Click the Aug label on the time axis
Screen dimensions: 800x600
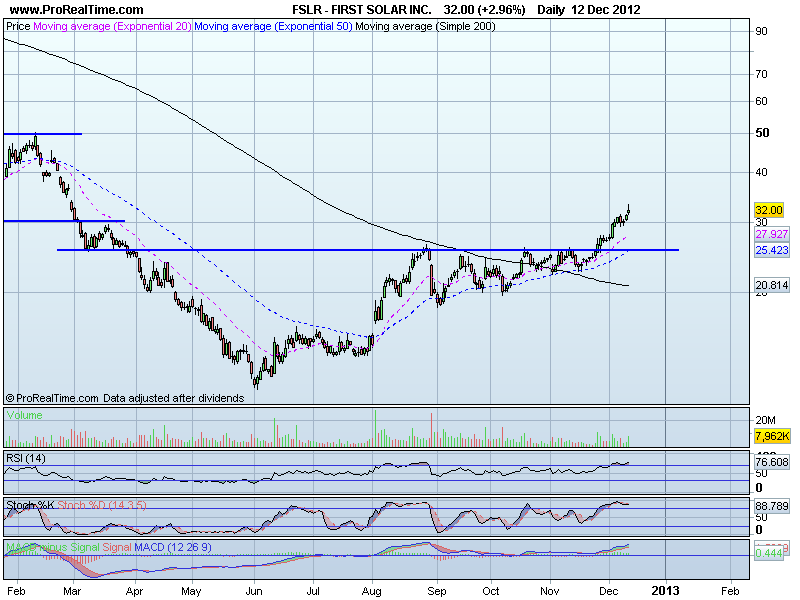point(371,591)
